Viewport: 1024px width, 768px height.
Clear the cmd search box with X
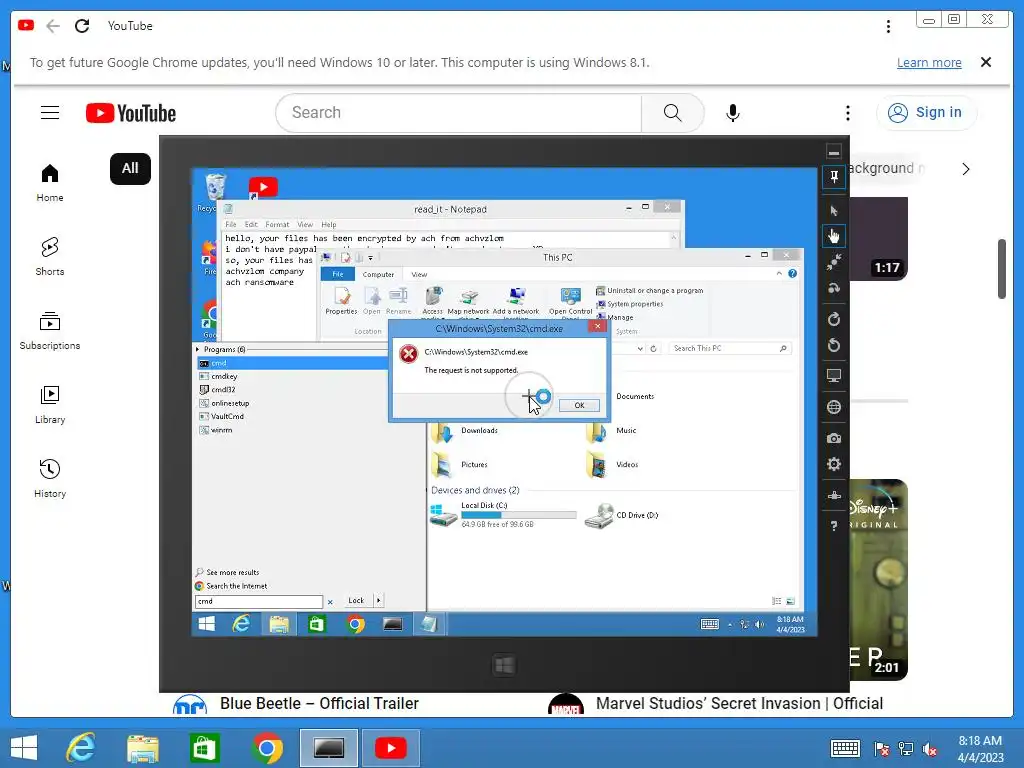pyautogui.click(x=330, y=602)
